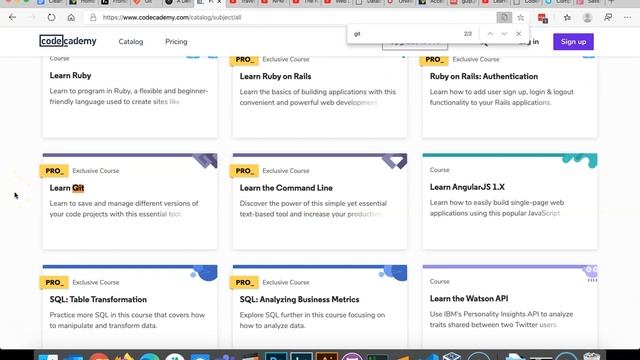
Task: Go to next find result
Action: [x=504, y=34]
